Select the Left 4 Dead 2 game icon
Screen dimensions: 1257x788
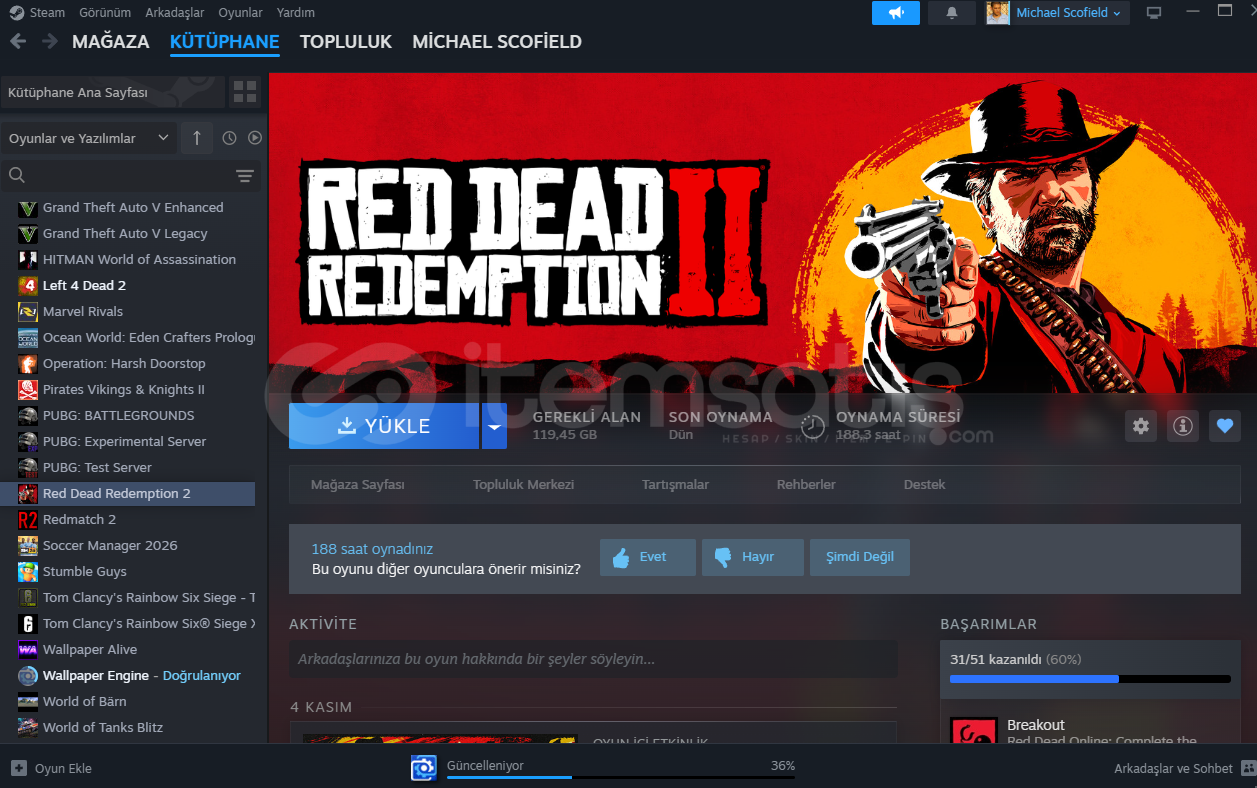point(28,286)
